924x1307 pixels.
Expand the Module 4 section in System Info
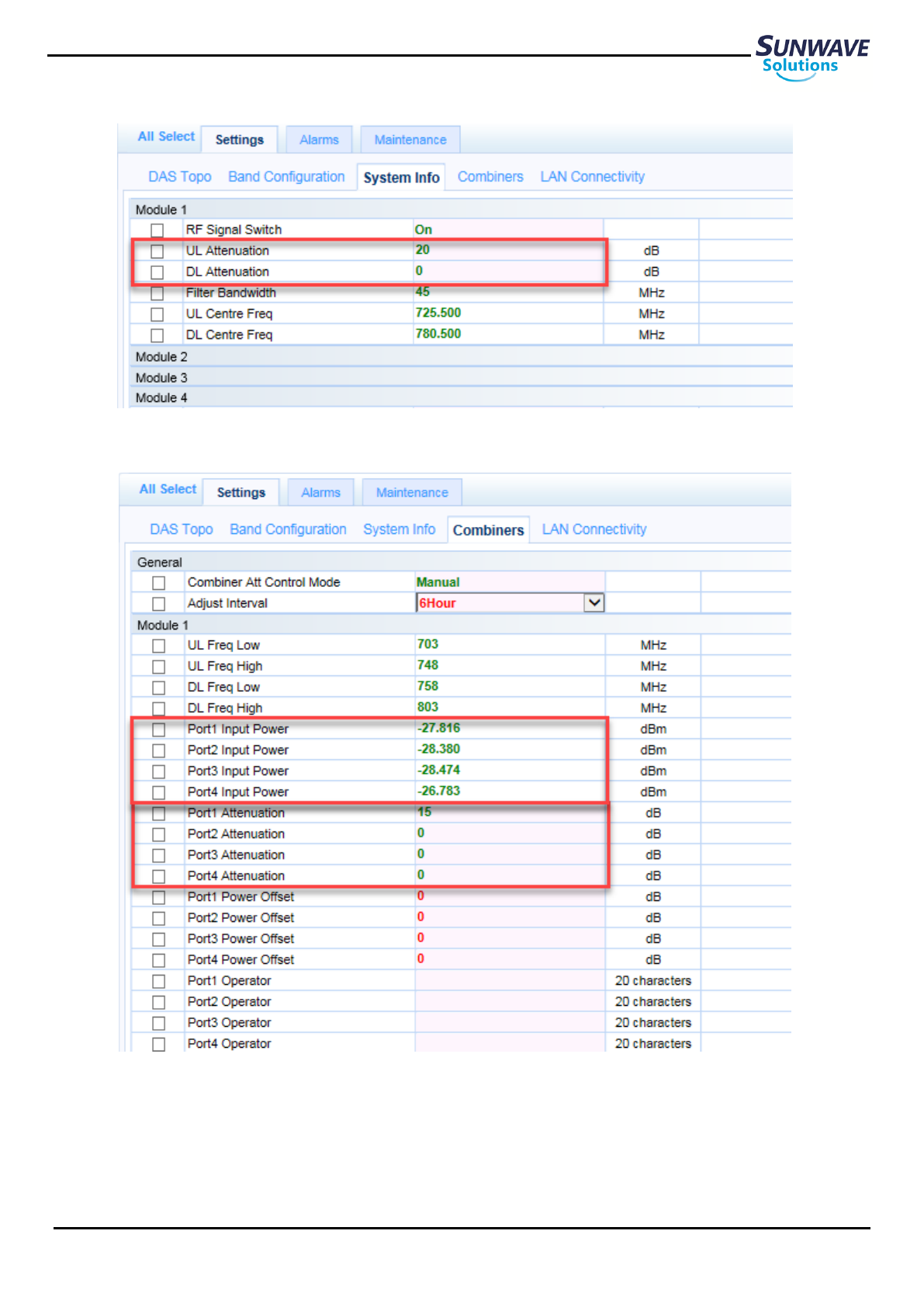[460, 398]
